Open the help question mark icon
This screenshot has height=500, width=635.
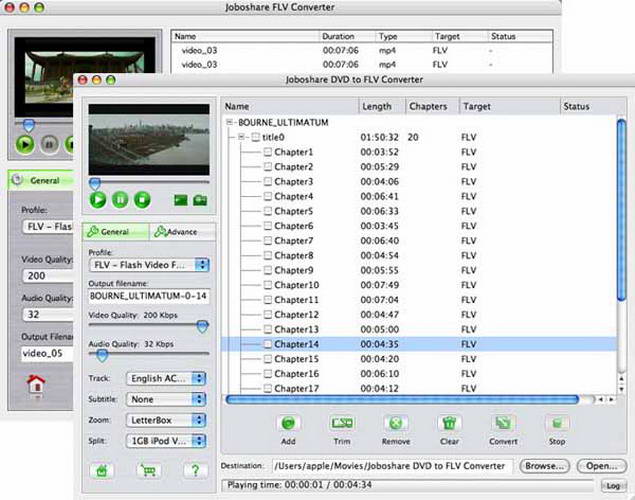tap(196, 471)
